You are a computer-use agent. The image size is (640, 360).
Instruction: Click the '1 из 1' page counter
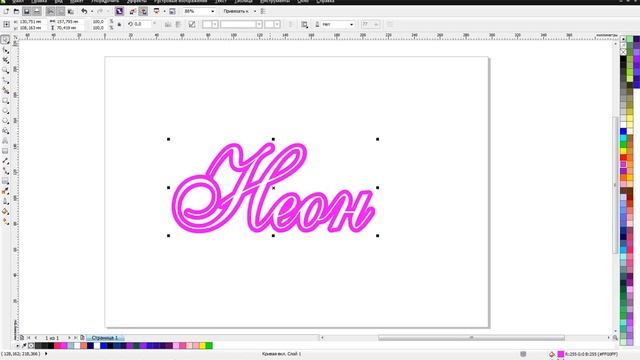52,338
